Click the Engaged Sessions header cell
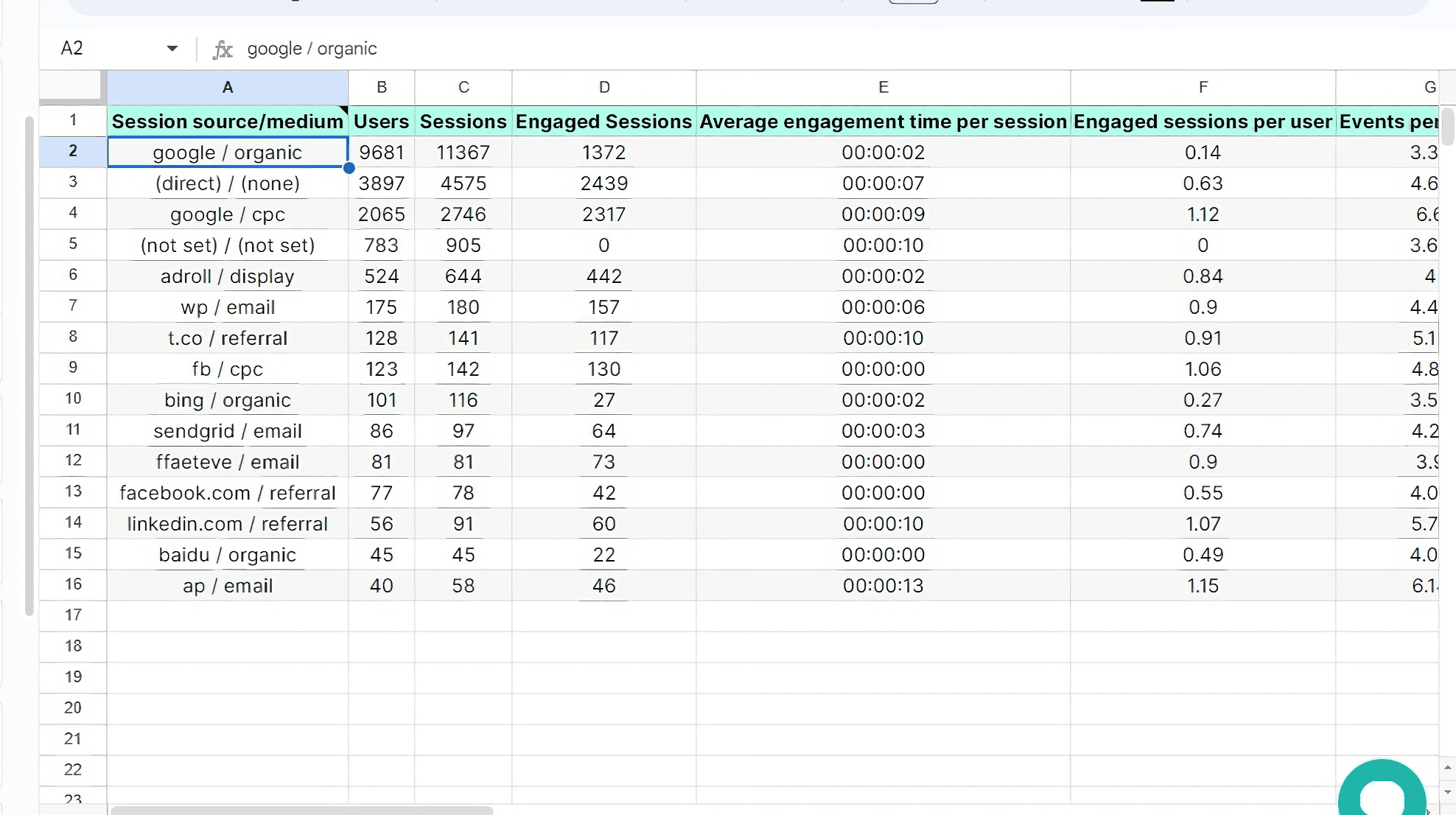The height and width of the screenshot is (815, 1456). pos(603,122)
